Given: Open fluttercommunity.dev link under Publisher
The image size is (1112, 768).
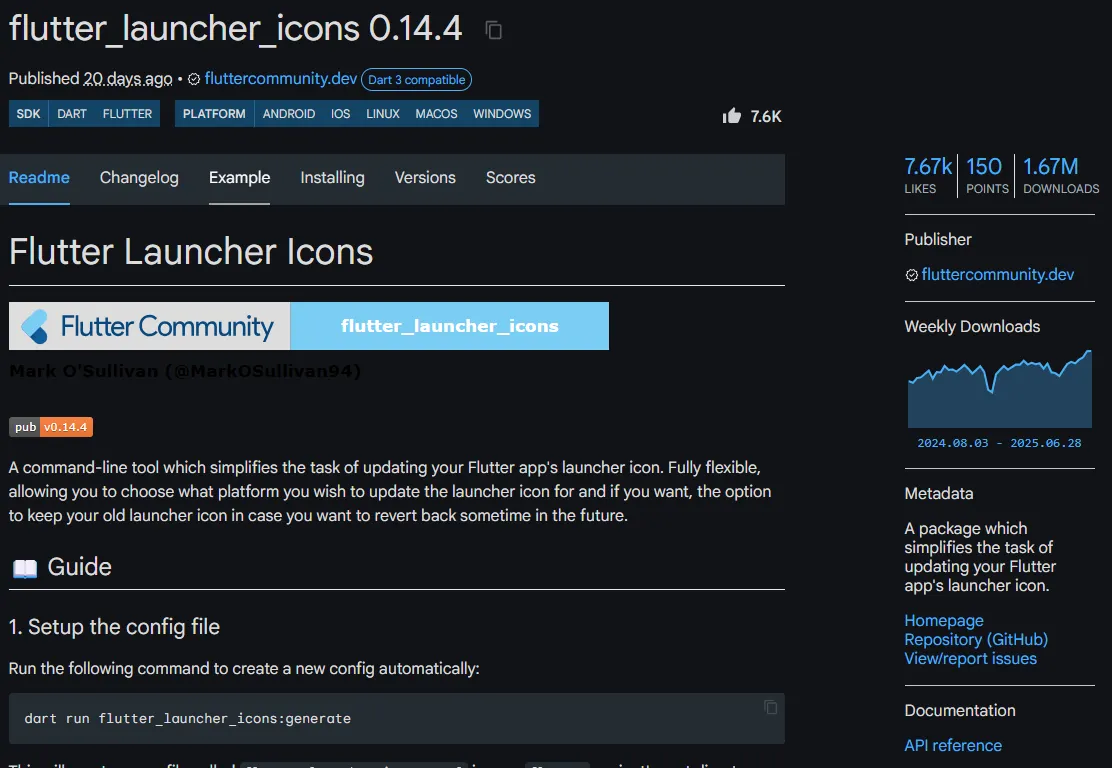Looking at the screenshot, I should [998, 274].
